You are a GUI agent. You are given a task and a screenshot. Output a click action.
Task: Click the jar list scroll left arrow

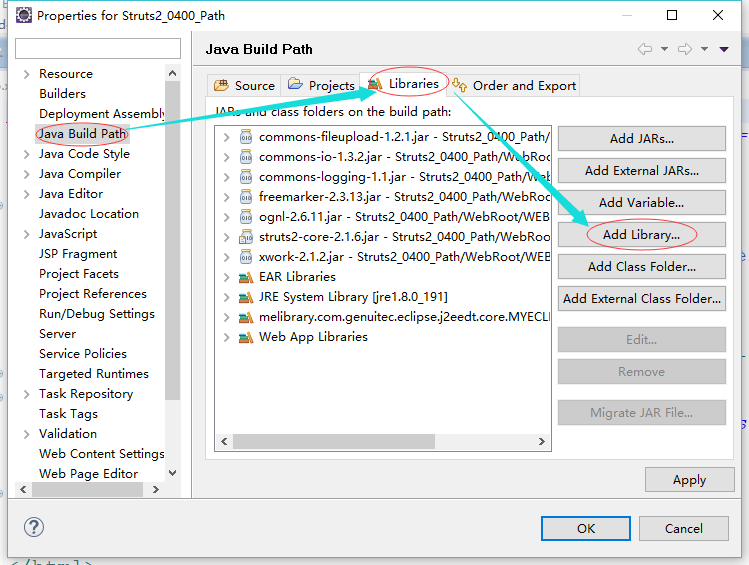(224, 441)
